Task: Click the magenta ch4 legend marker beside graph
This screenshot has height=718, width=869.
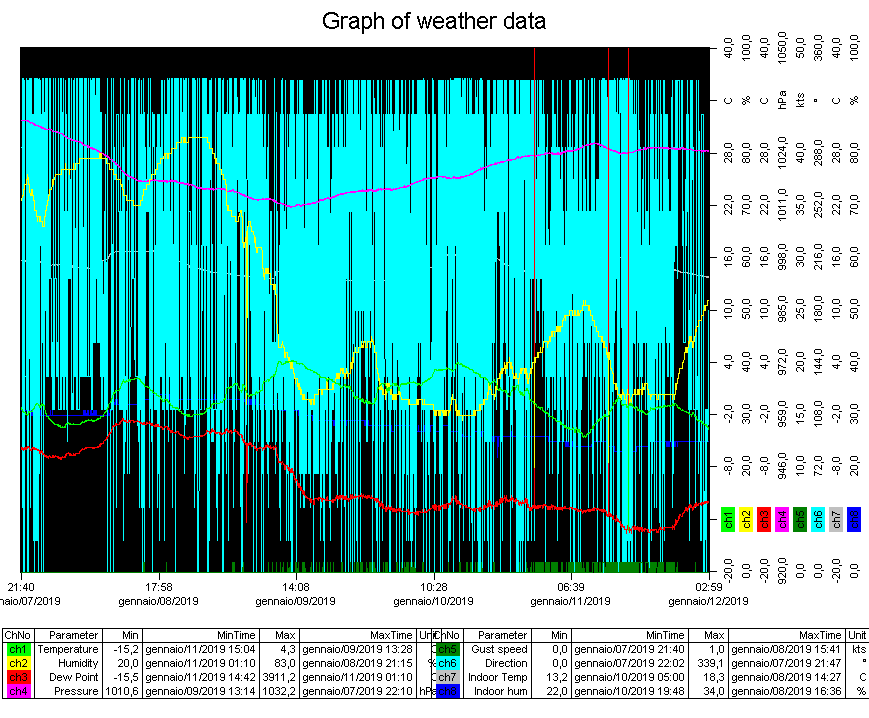Action: [782, 518]
